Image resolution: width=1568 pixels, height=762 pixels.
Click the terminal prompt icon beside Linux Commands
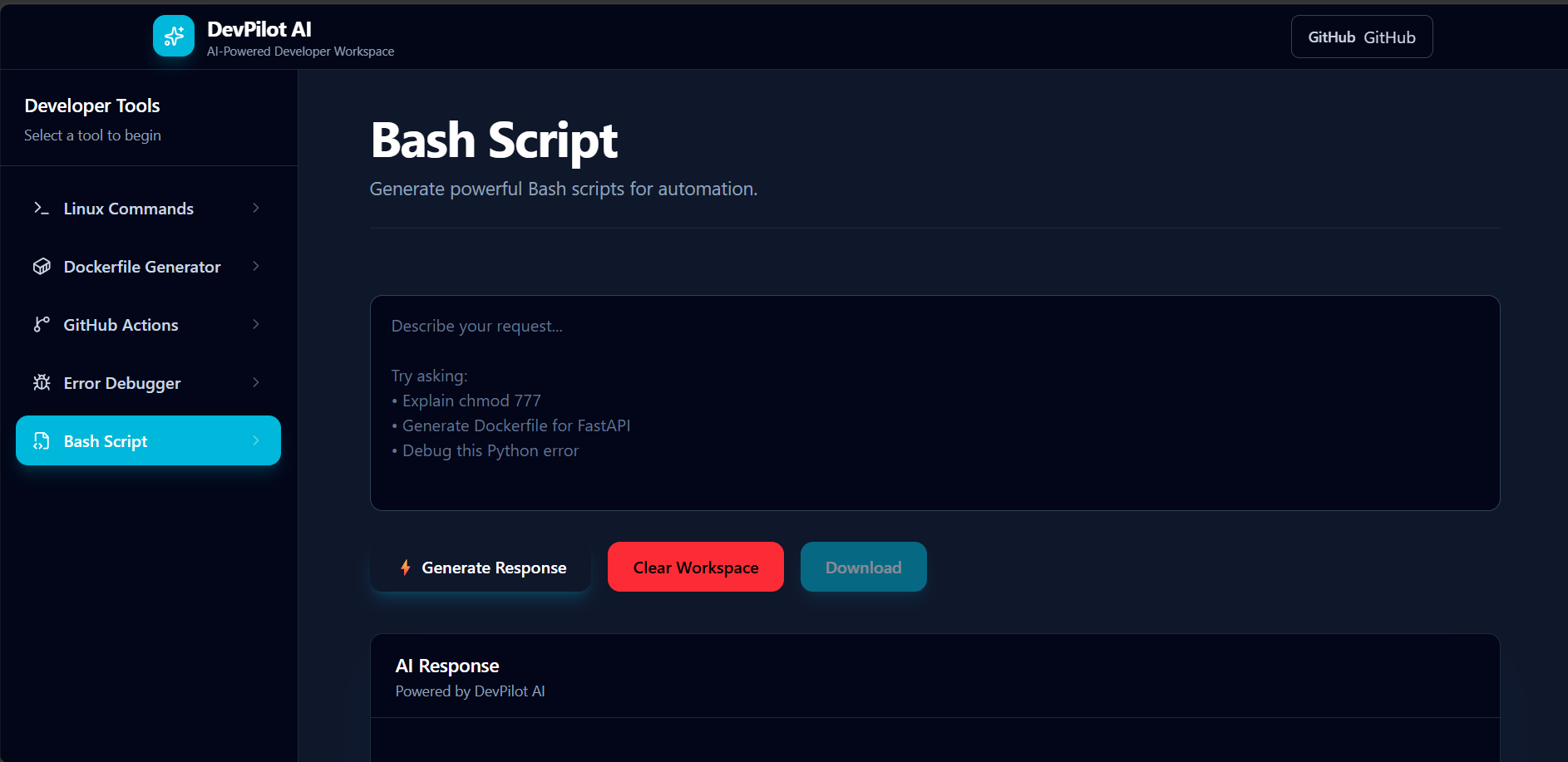point(42,208)
